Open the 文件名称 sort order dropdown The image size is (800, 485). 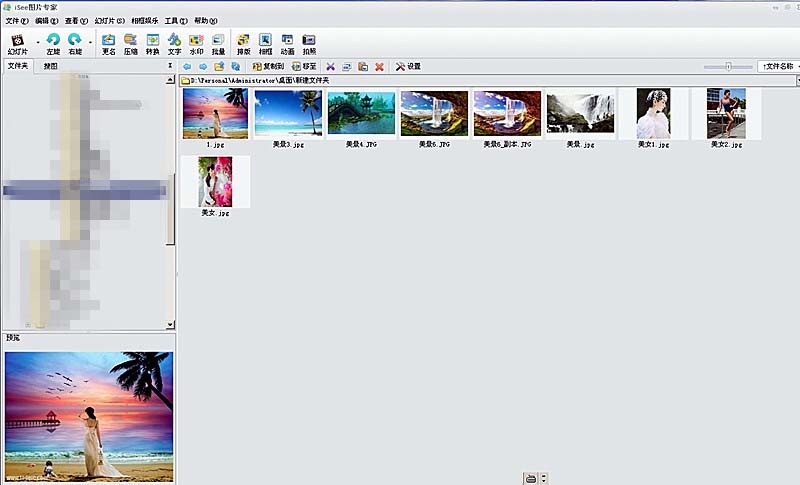(778, 66)
